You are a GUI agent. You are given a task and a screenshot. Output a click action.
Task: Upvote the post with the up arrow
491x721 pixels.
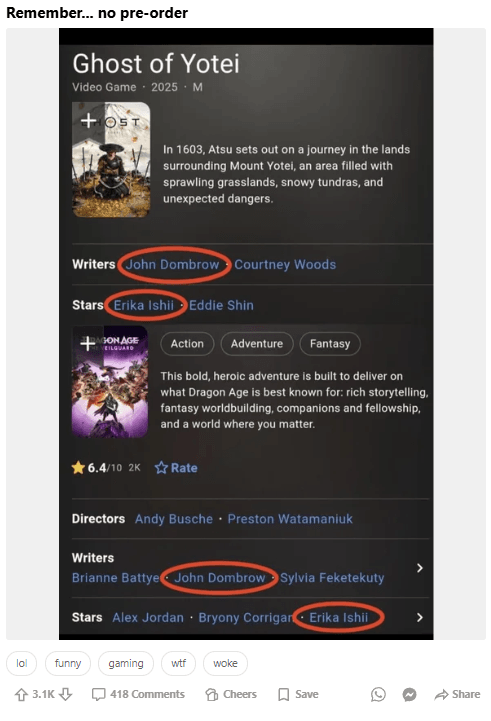[x=21, y=694]
